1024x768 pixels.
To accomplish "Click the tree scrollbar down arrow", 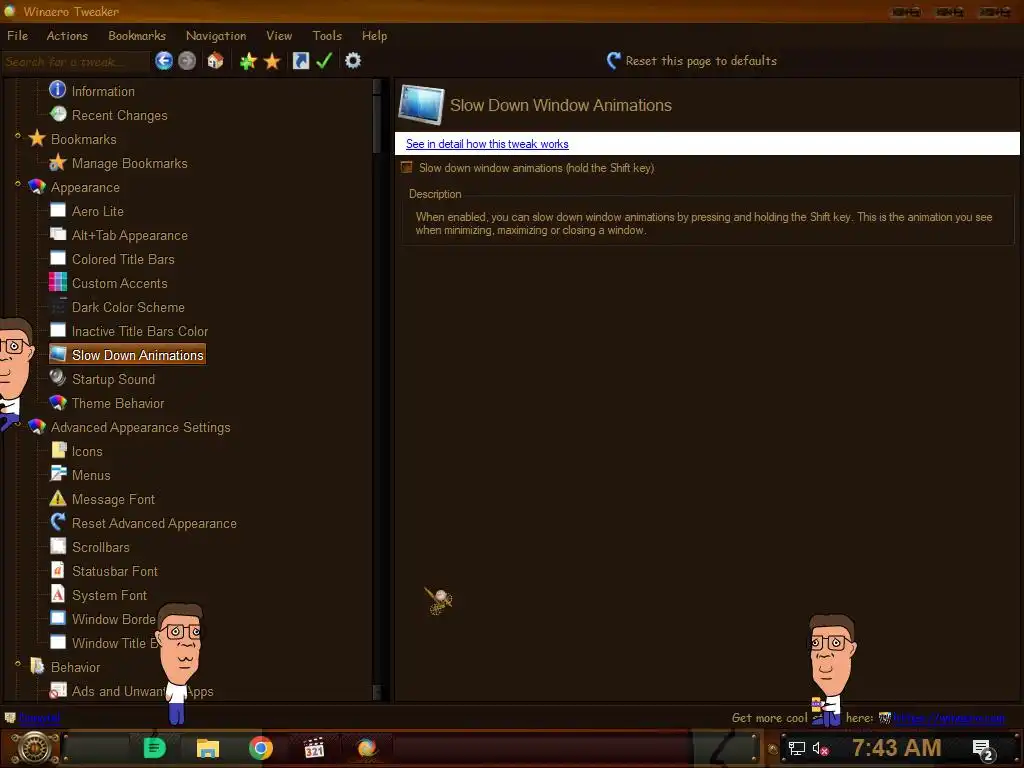I will click(377, 692).
